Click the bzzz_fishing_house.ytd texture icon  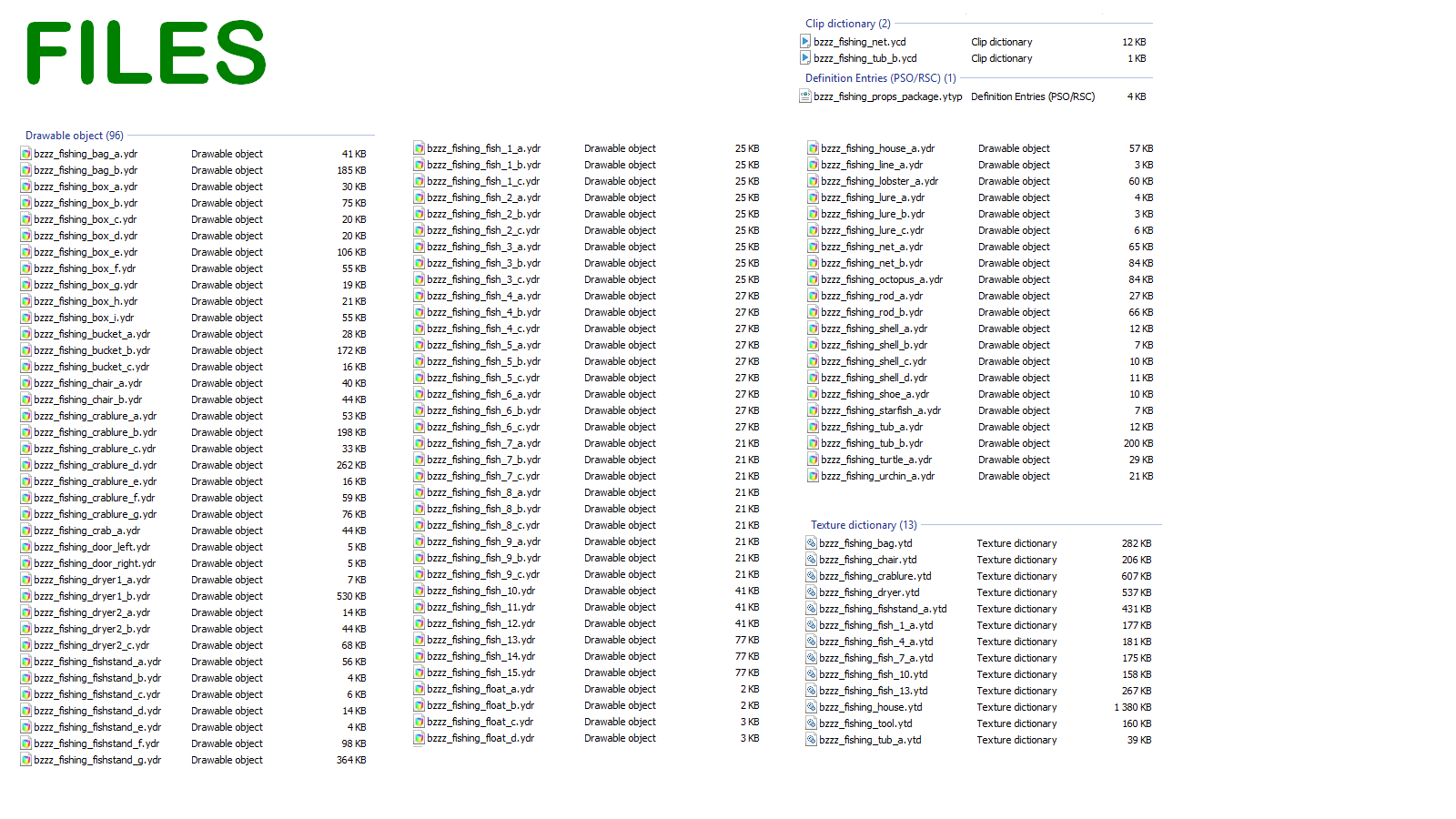811,707
